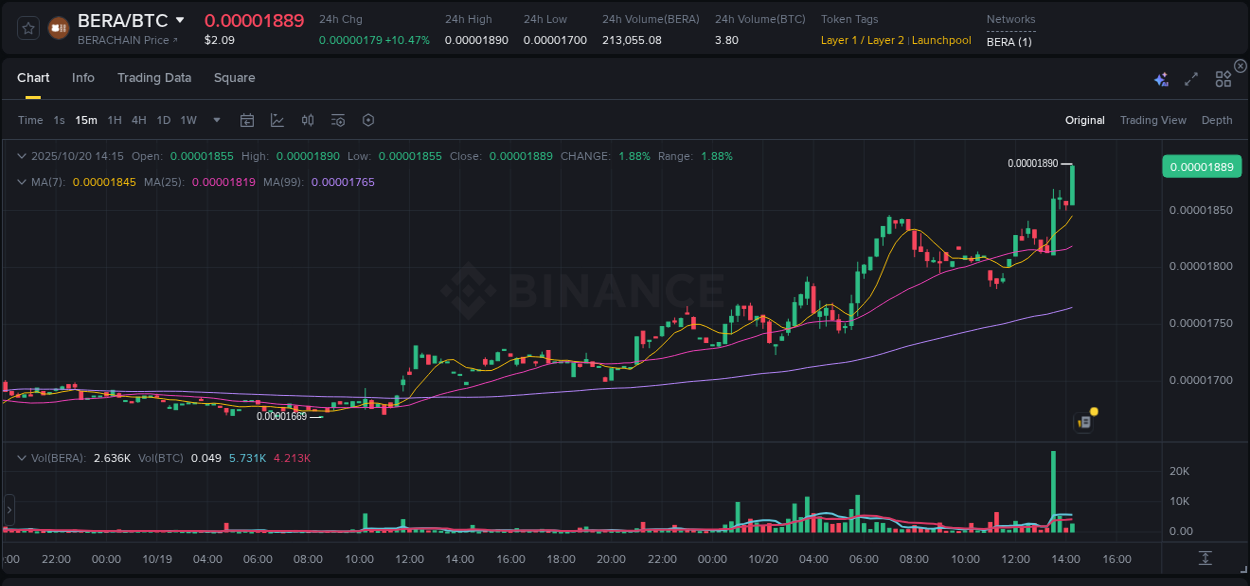Open the indicators settings icon
This screenshot has height=586, width=1250.
tap(338, 120)
